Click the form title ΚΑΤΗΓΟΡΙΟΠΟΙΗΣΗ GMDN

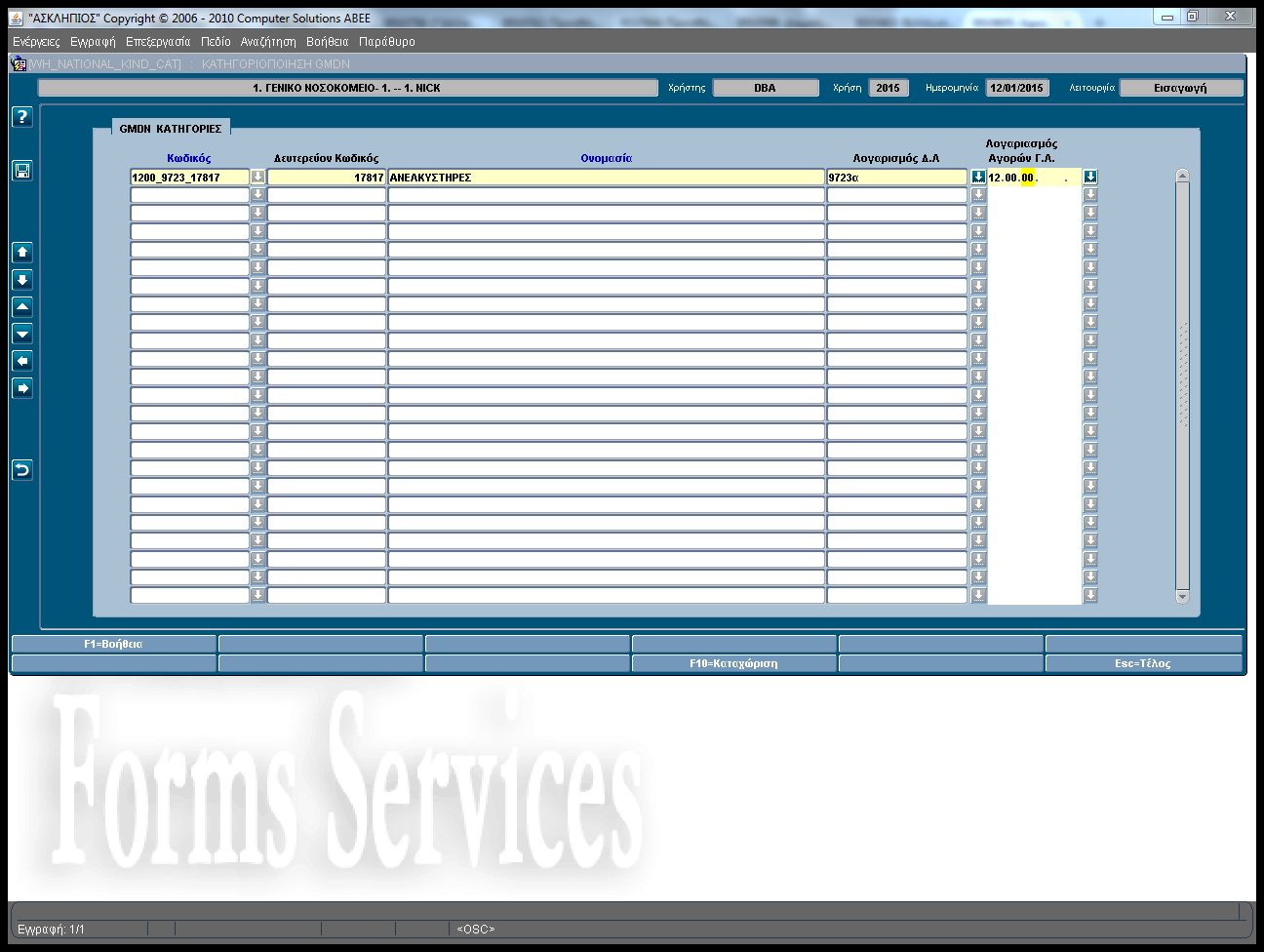(276, 64)
